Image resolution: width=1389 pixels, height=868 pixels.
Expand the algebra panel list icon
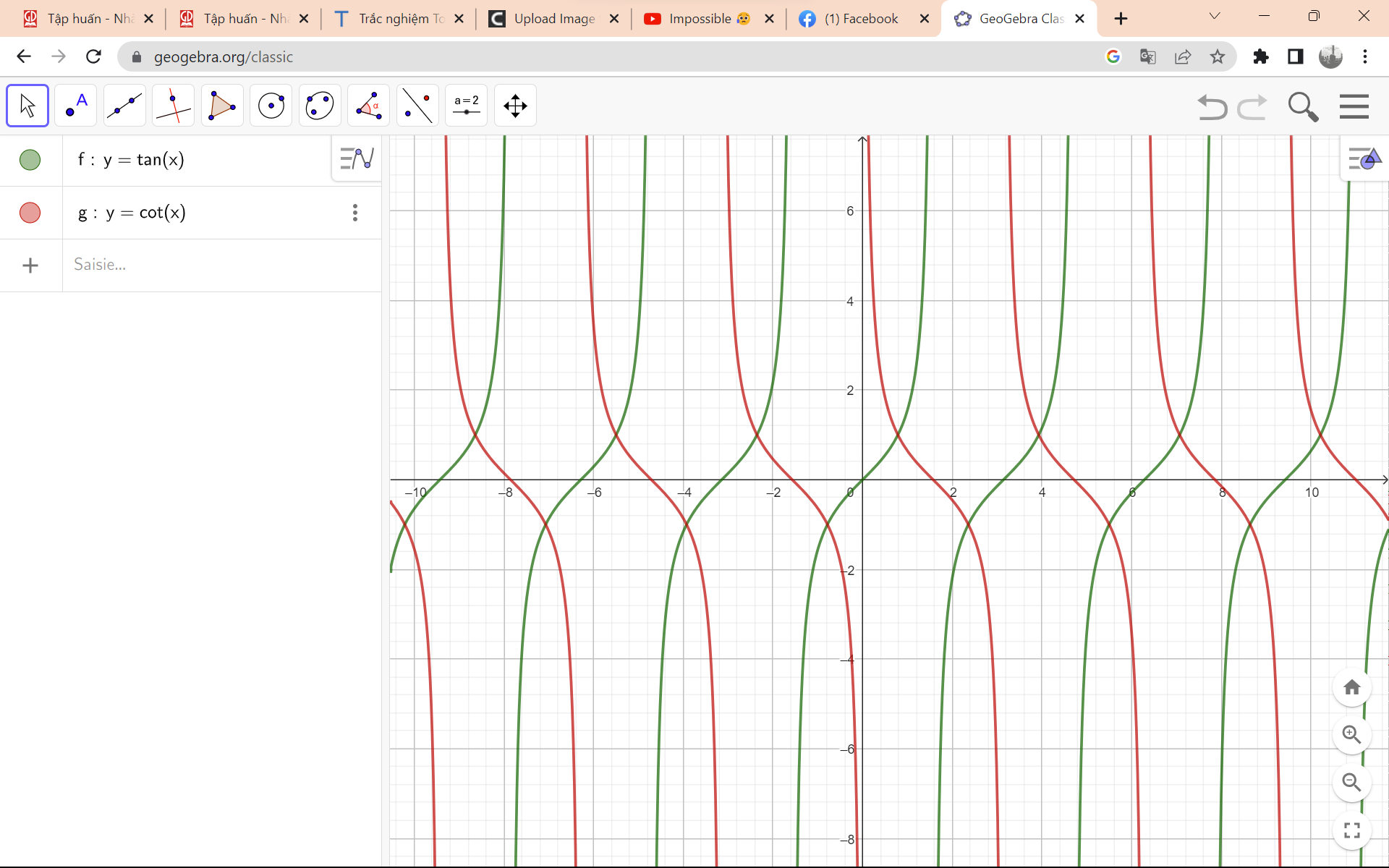coord(356,159)
